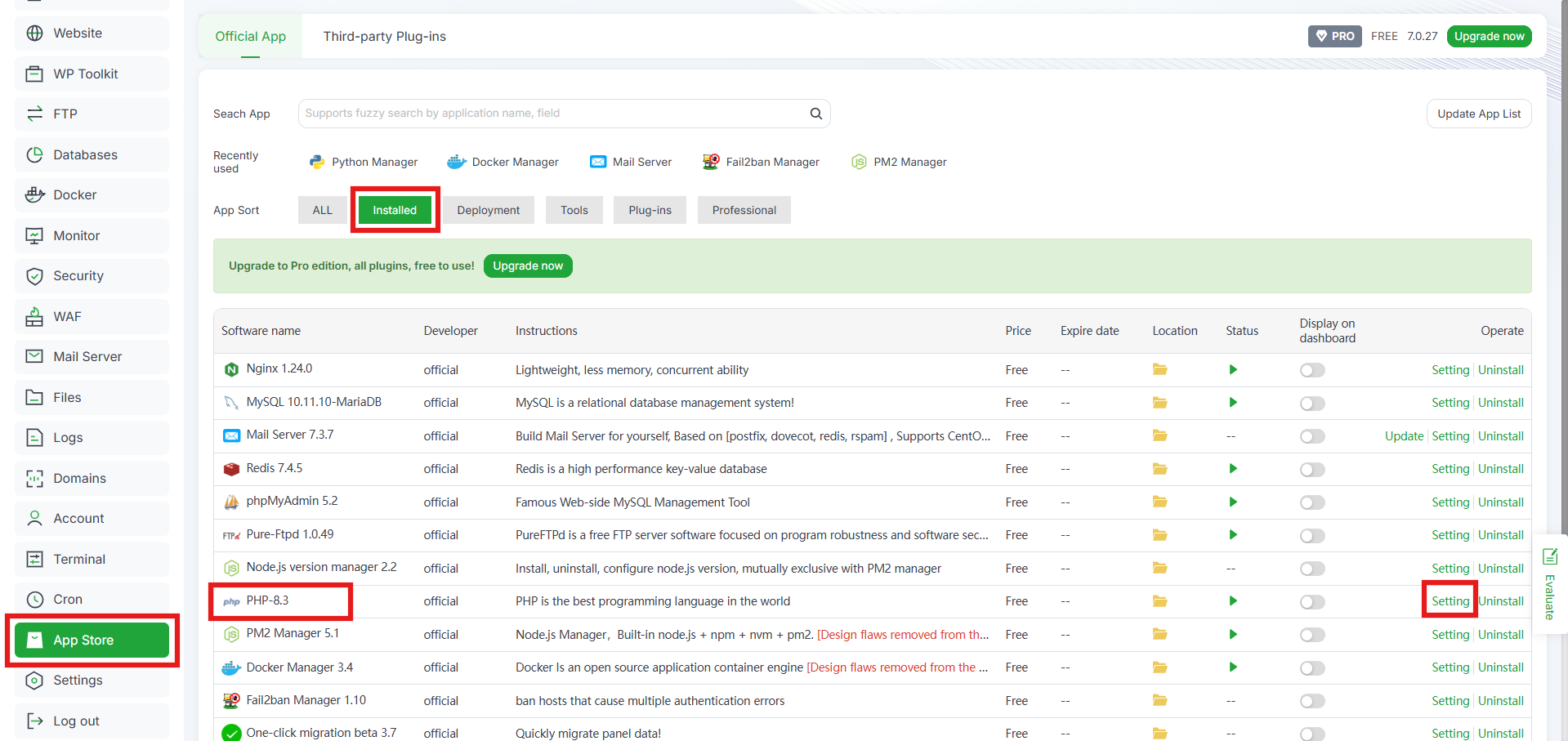
Task: Click the search magnifier icon in search field
Action: tap(815, 114)
